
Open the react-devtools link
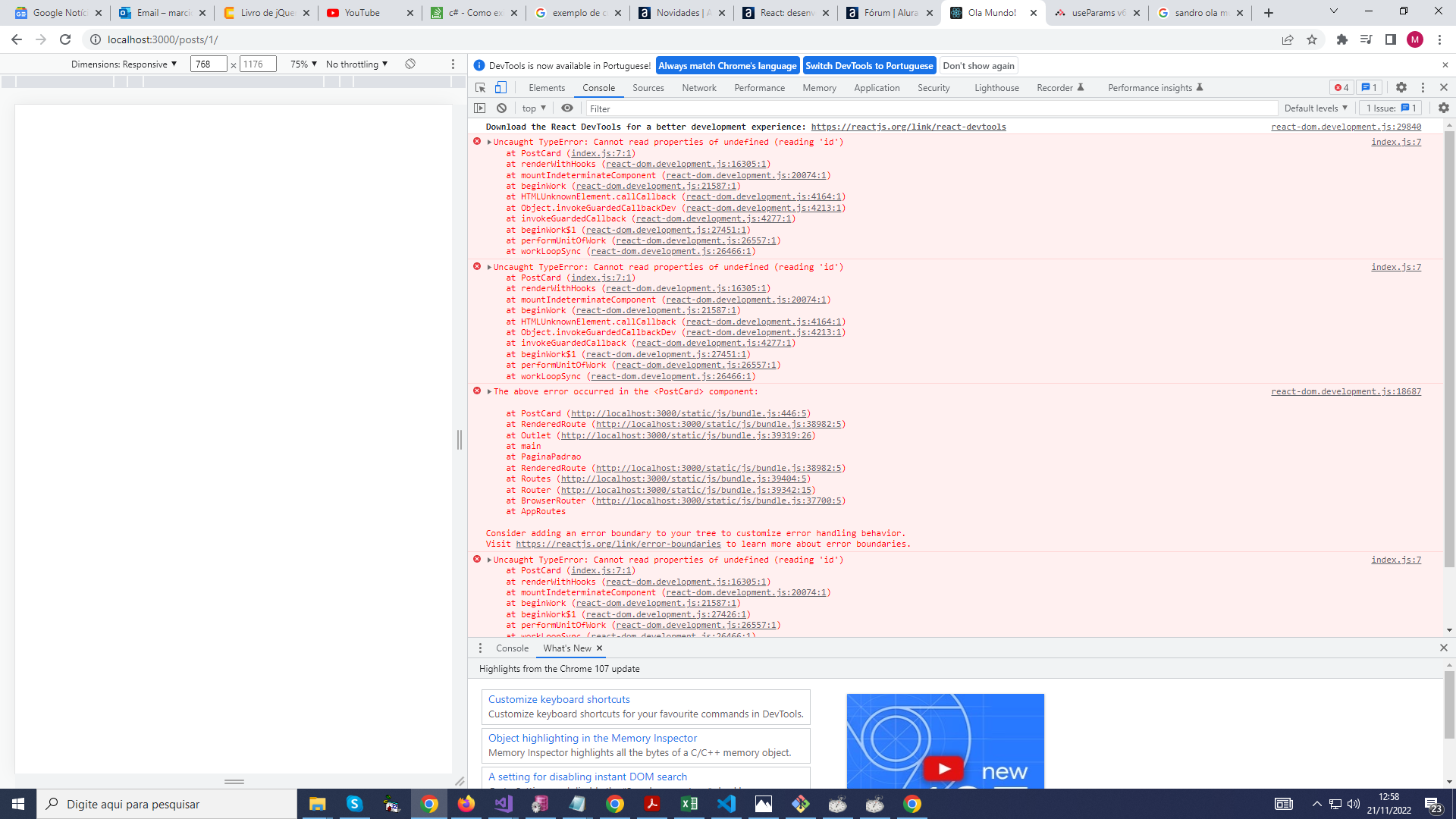point(908,127)
